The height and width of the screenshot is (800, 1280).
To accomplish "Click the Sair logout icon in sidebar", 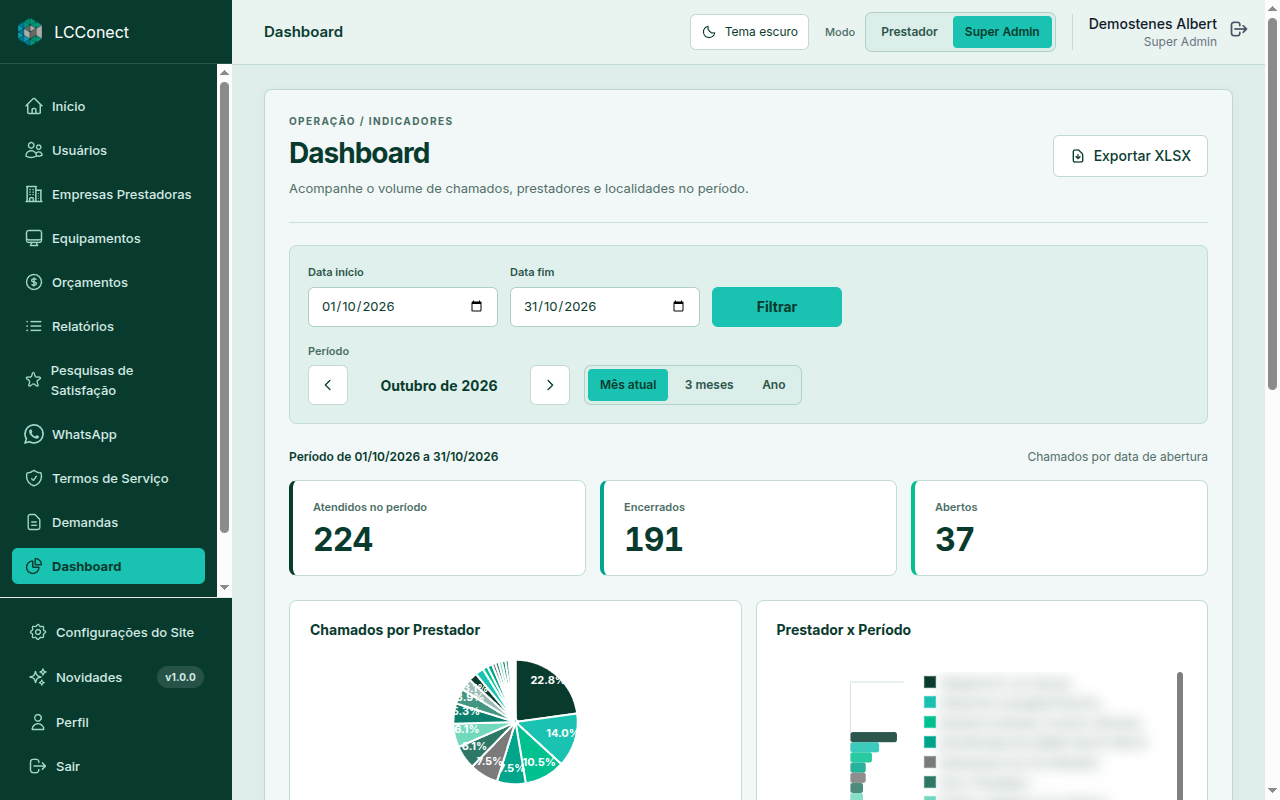I will tap(38, 766).
